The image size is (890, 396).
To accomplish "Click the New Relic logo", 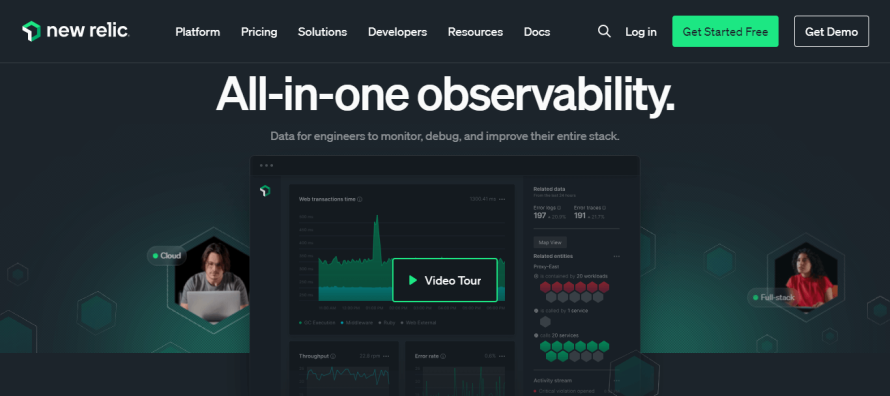I will tap(75, 31).
